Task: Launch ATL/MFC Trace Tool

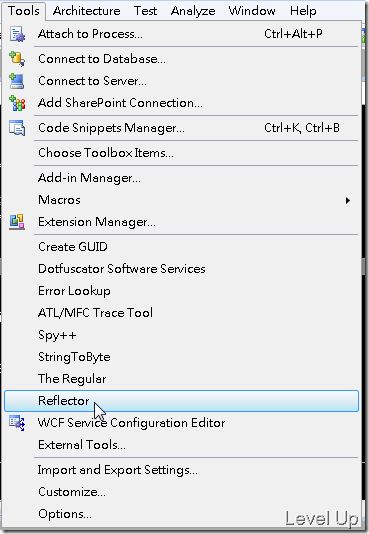Action: tap(181, 313)
